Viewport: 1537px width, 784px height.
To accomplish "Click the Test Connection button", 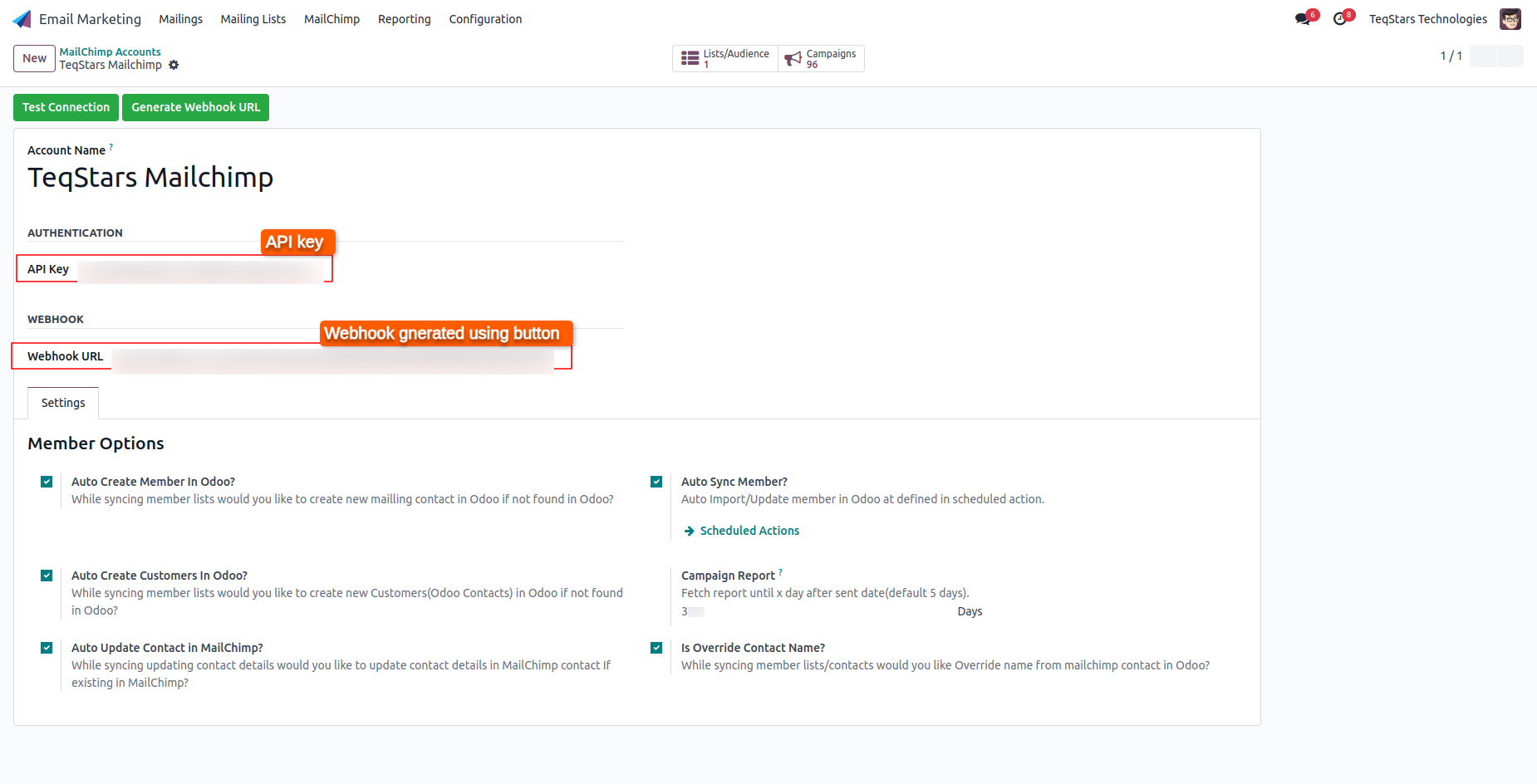I will pos(66,107).
